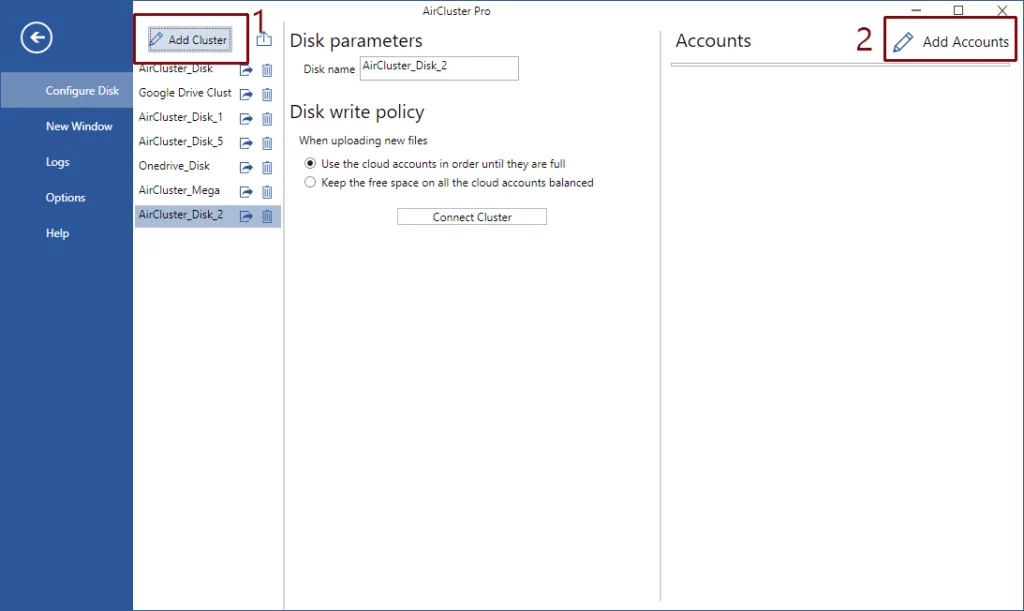
Task: Open the Logs section in sidebar
Action: click(58, 162)
